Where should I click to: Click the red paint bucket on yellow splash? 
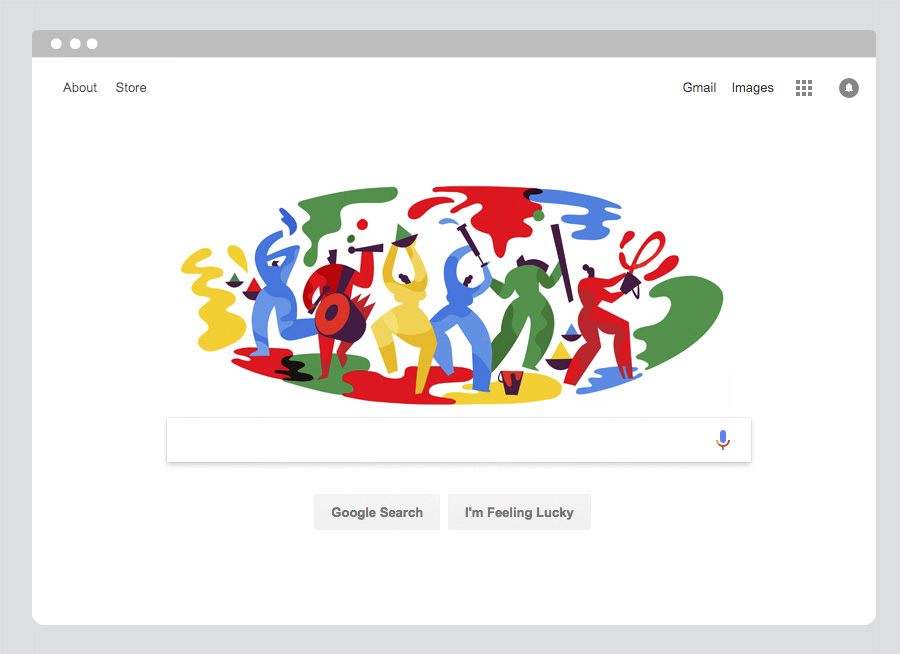tap(510, 382)
